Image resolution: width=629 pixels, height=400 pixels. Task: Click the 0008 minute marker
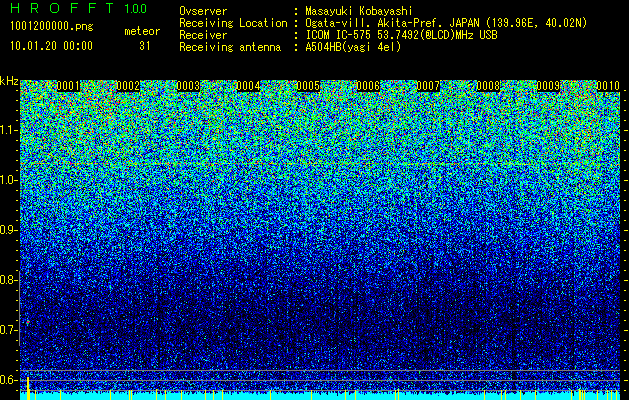point(488,86)
